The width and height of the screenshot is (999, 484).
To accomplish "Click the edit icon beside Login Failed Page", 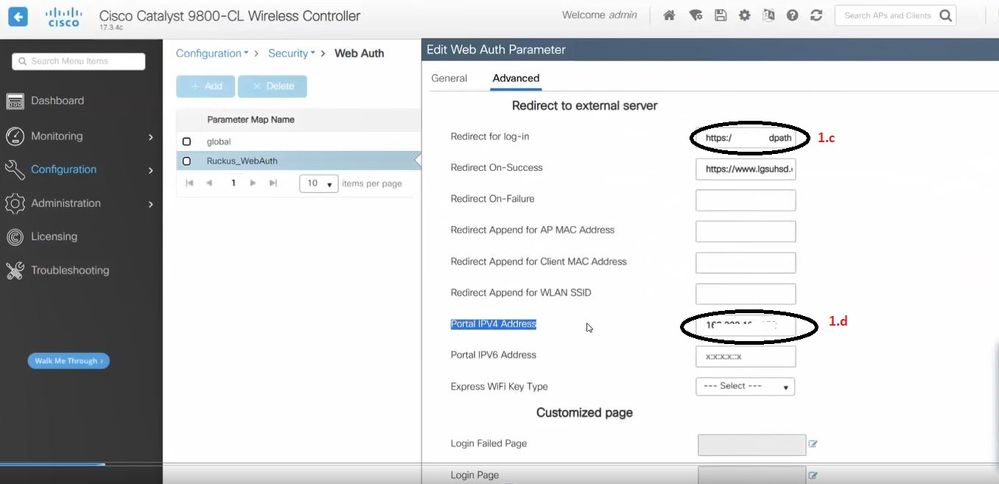I will pos(813,444).
